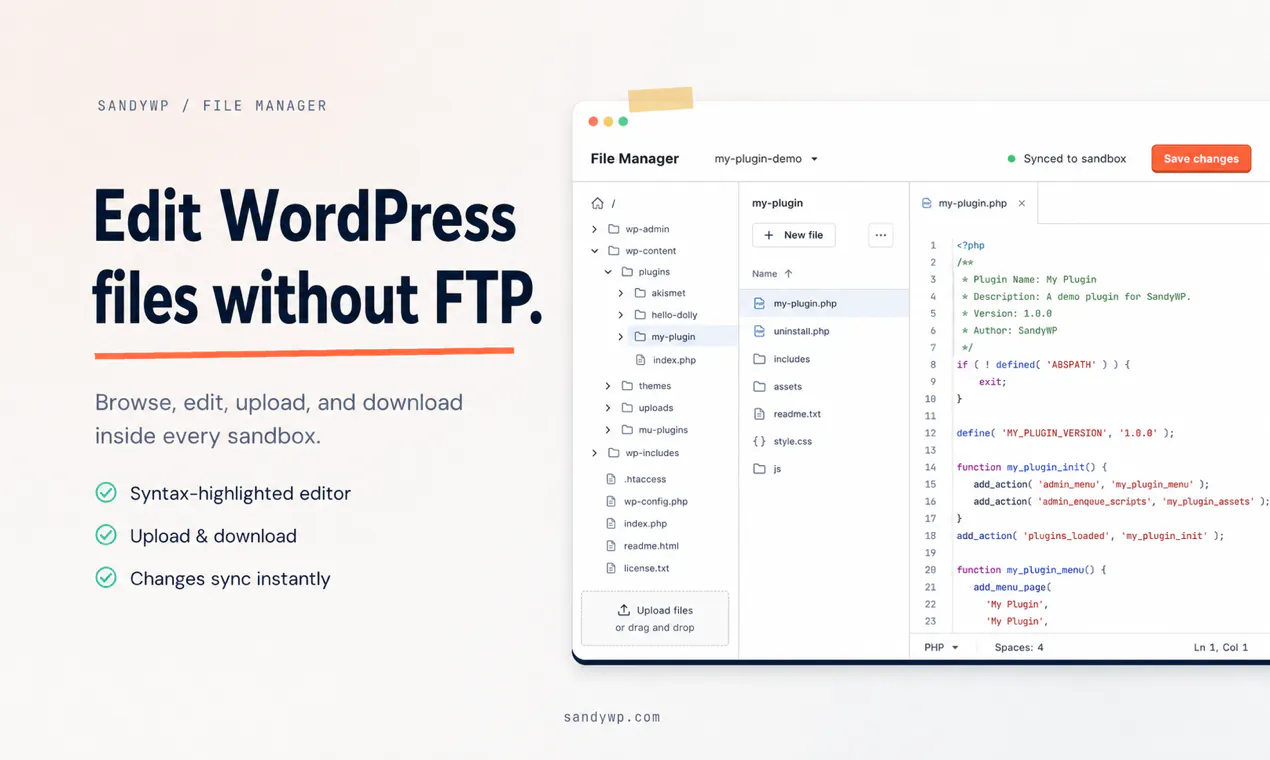Screen dimensions: 1270x760
Task: Click the uninstall.php file icon
Action: tap(759, 331)
